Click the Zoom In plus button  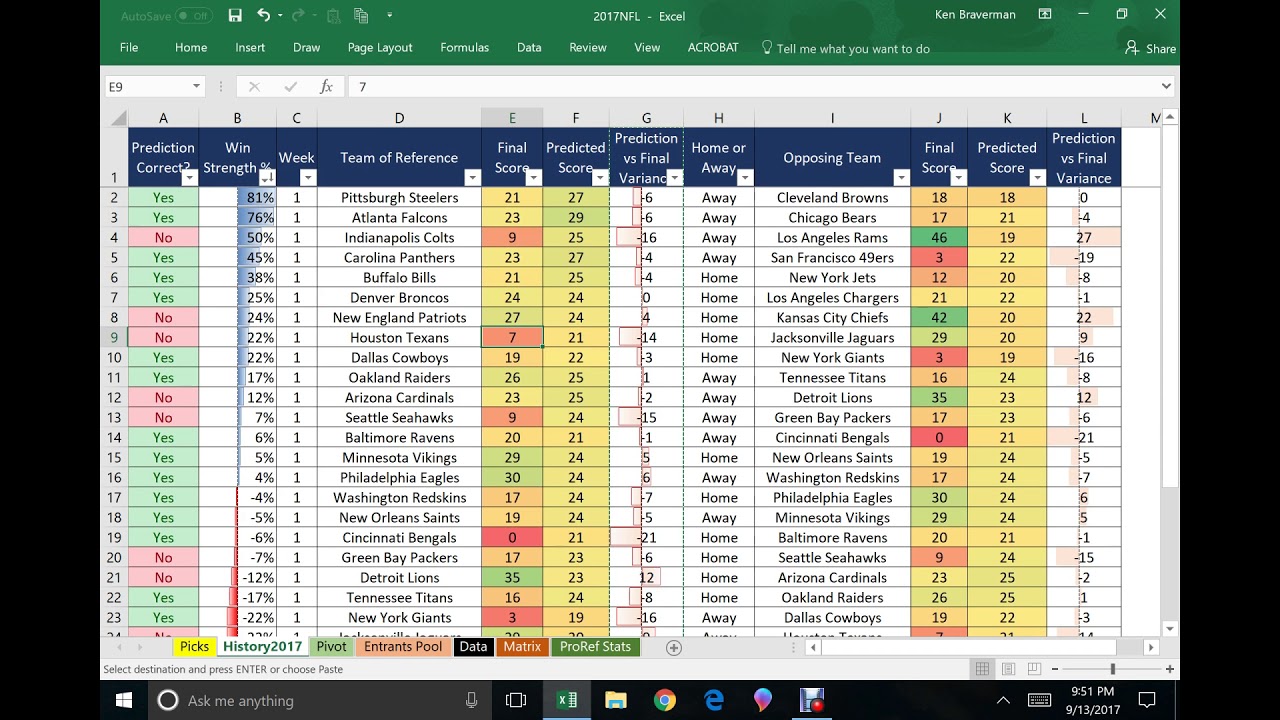coord(1169,669)
